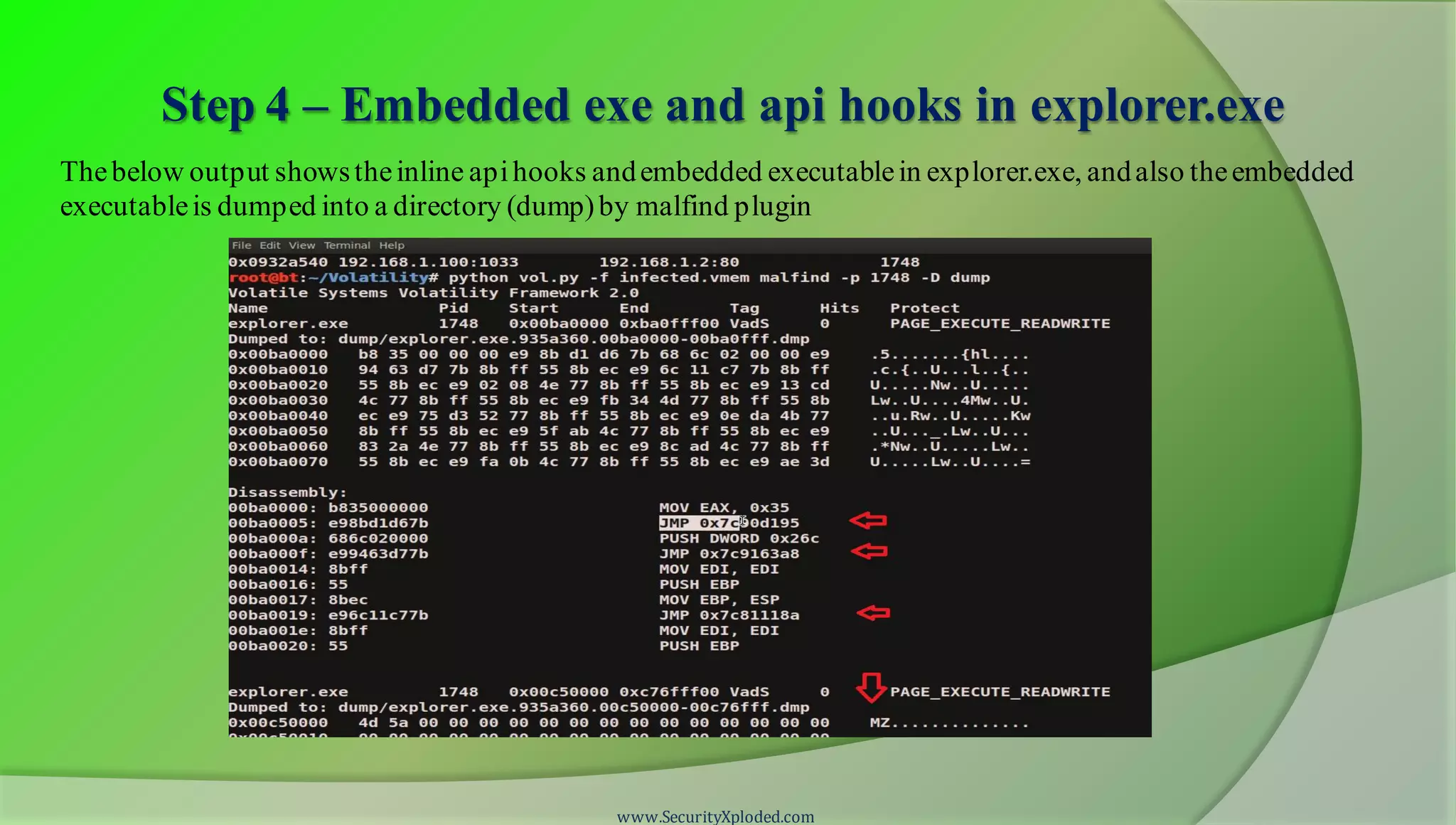Viewport: 1456px width, 825px height.
Task: Open the Terminal menu
Action: pyautogui.click(x=347, y=245)
